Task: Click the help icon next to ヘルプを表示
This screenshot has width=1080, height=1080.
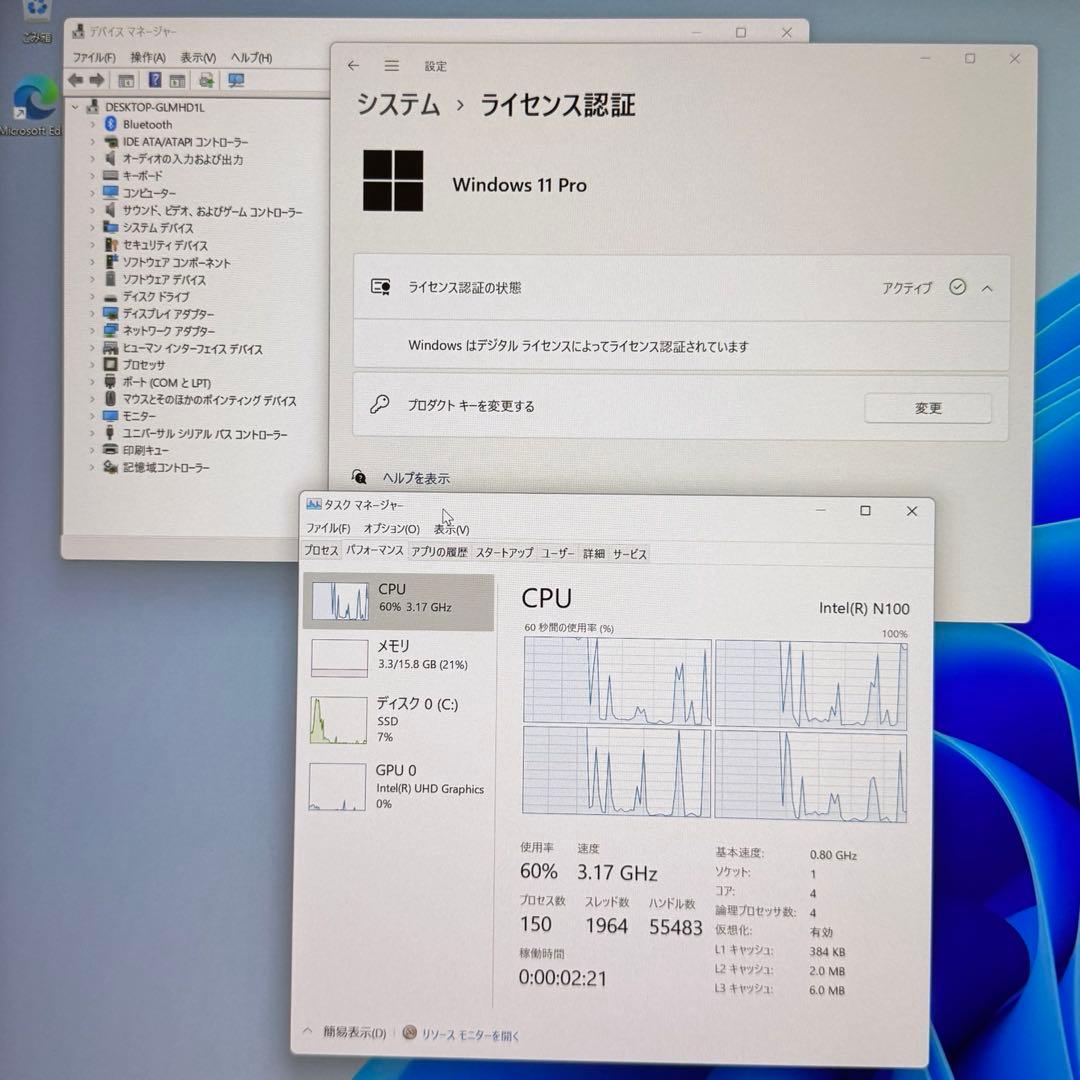Action: [360, 477]
